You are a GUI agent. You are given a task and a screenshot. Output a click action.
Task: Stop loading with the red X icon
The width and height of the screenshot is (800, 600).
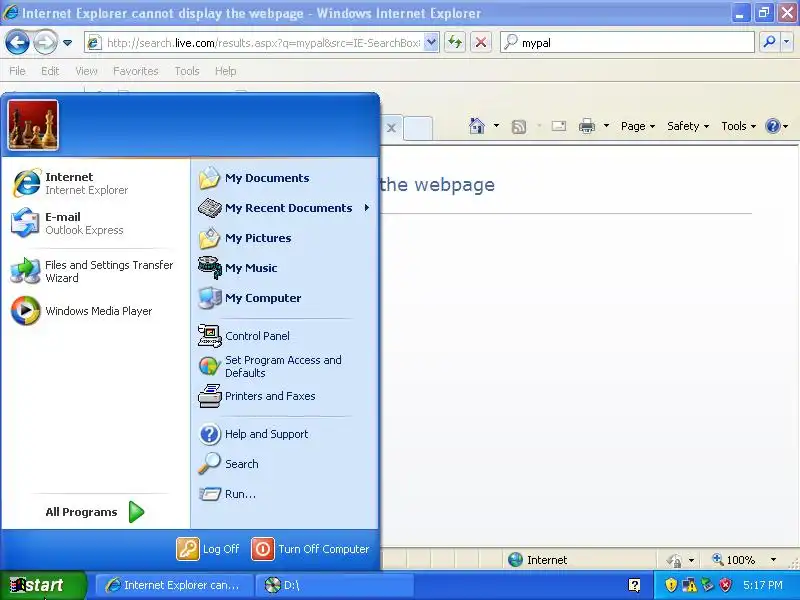click(x=481, y=42)
